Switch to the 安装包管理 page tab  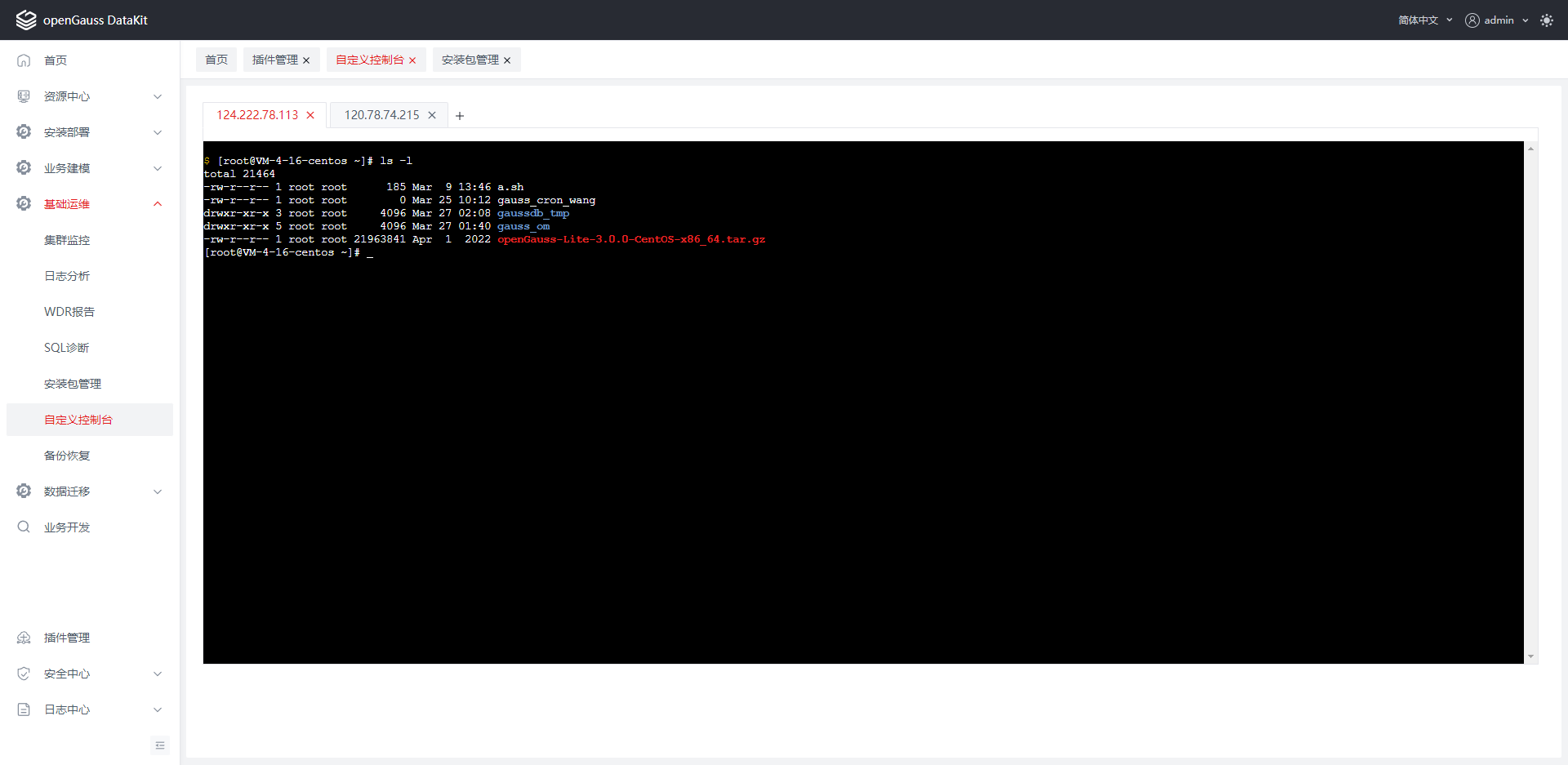tap(470, 60)
